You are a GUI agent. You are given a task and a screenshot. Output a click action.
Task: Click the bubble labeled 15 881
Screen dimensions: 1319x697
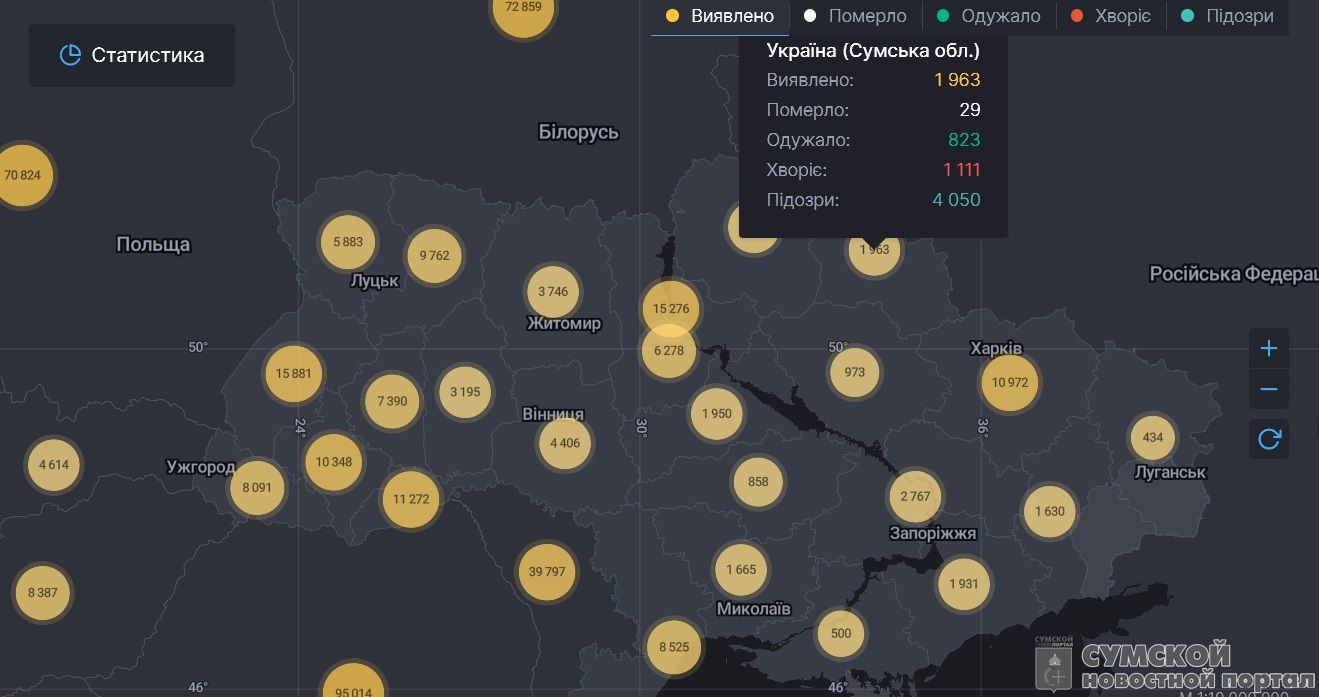[293, 373]
